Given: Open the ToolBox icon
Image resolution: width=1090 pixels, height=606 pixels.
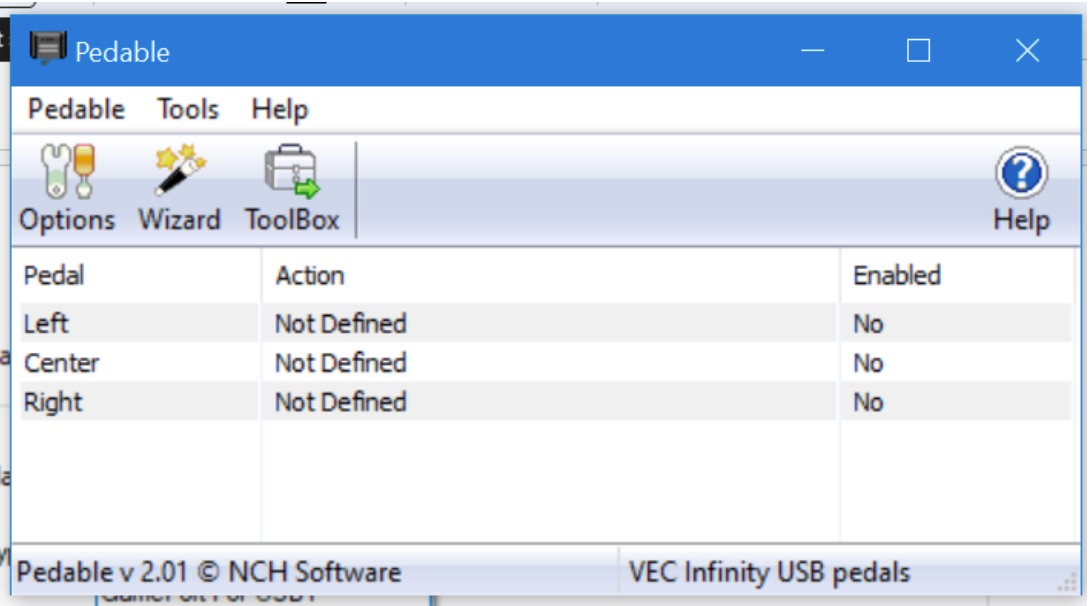Looking at the screenshot, I should (x=292, y=188).
